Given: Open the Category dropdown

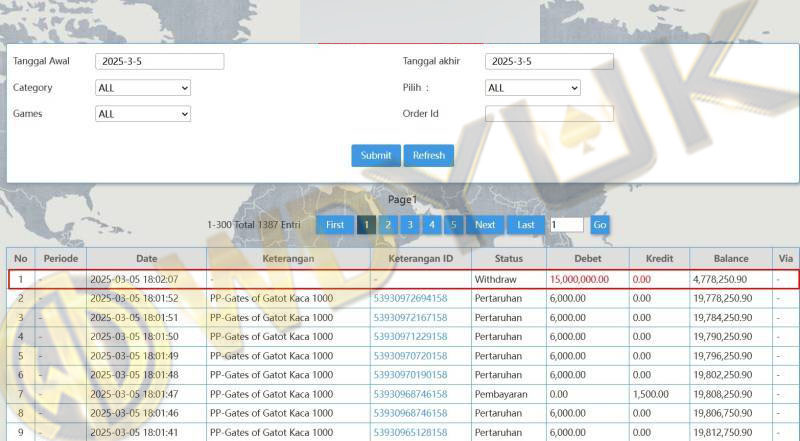Looking at the screenshot, I should pyautogui.click(x=143, y=88).
